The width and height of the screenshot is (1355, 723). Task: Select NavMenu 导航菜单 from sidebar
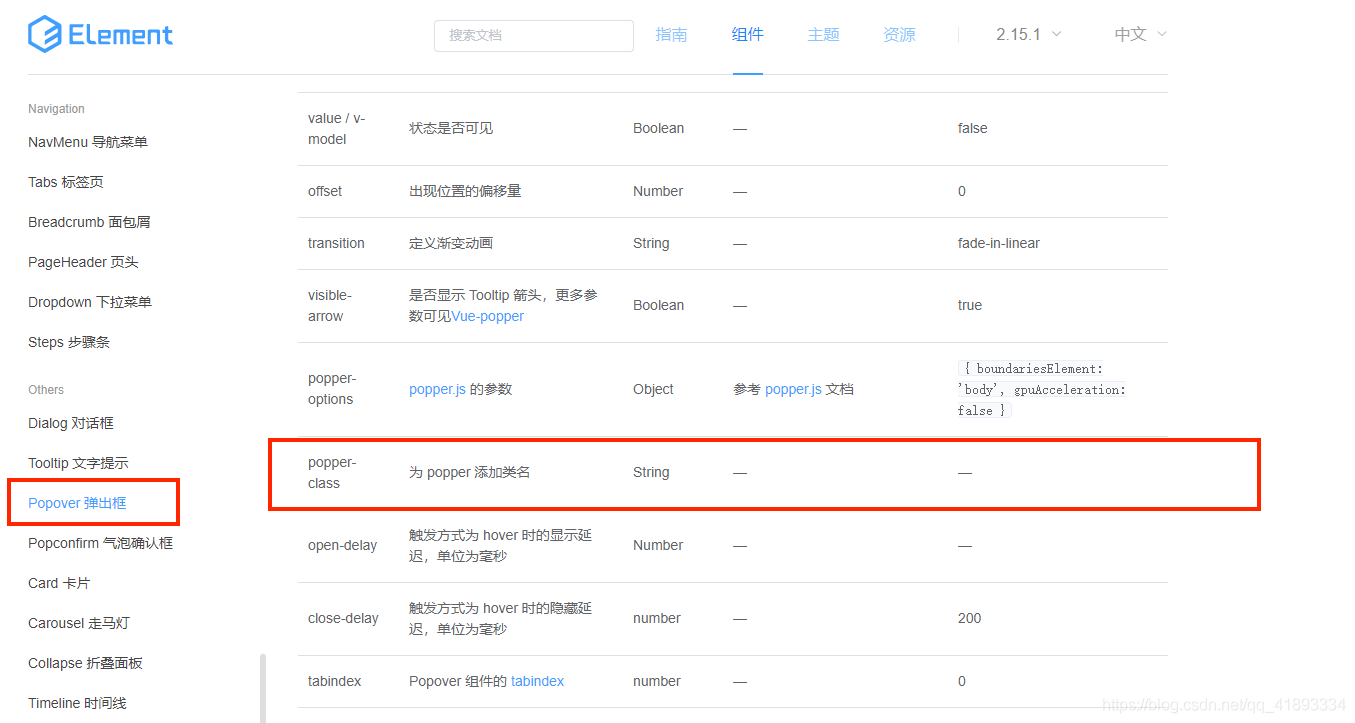pyautogui.click(x=86, y=141)
